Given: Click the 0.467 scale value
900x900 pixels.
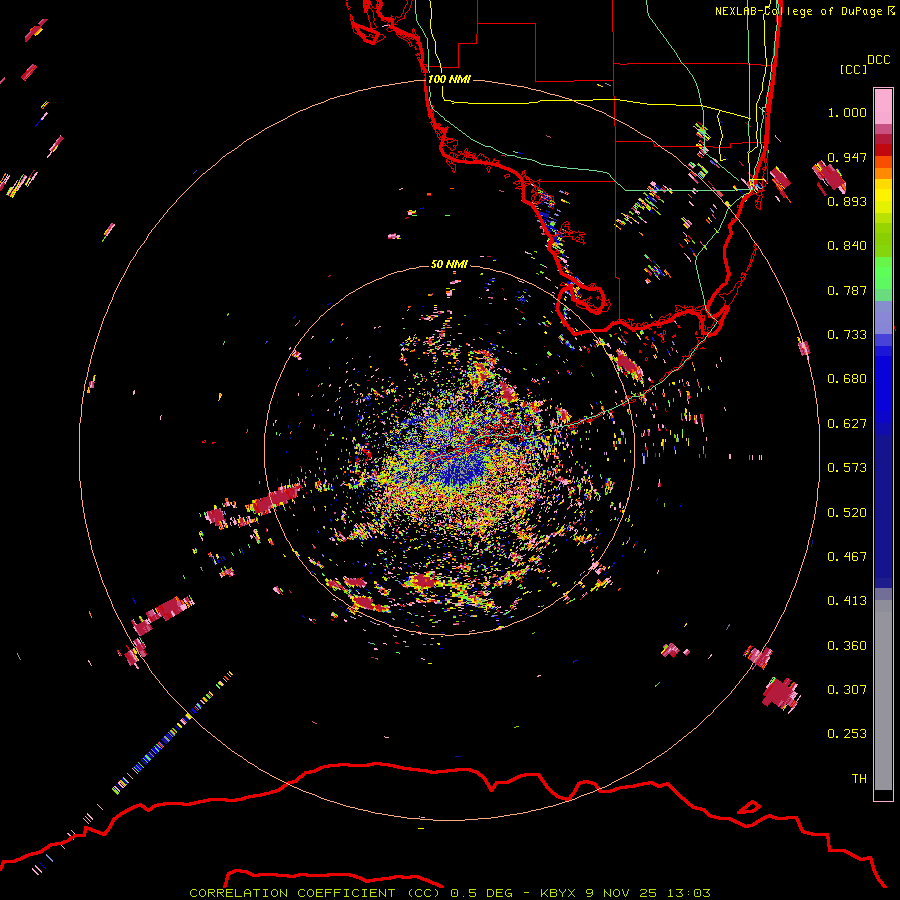Looking at the screenshot, I should click(847, 557).
